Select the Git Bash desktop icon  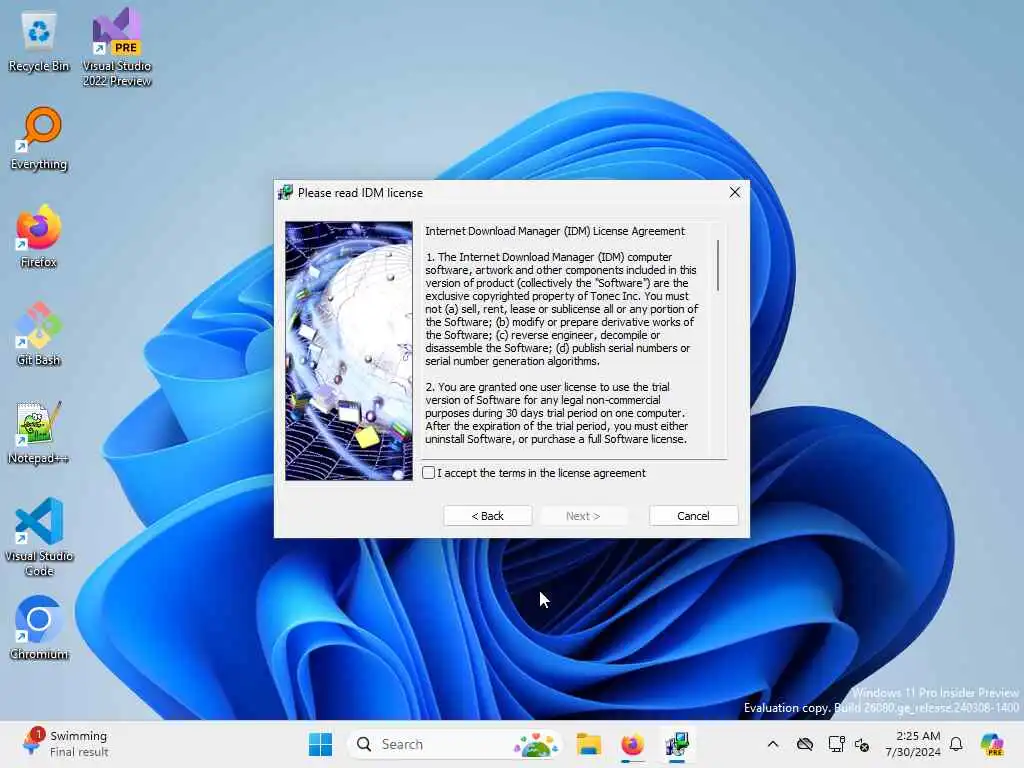(x=39, y=334)
